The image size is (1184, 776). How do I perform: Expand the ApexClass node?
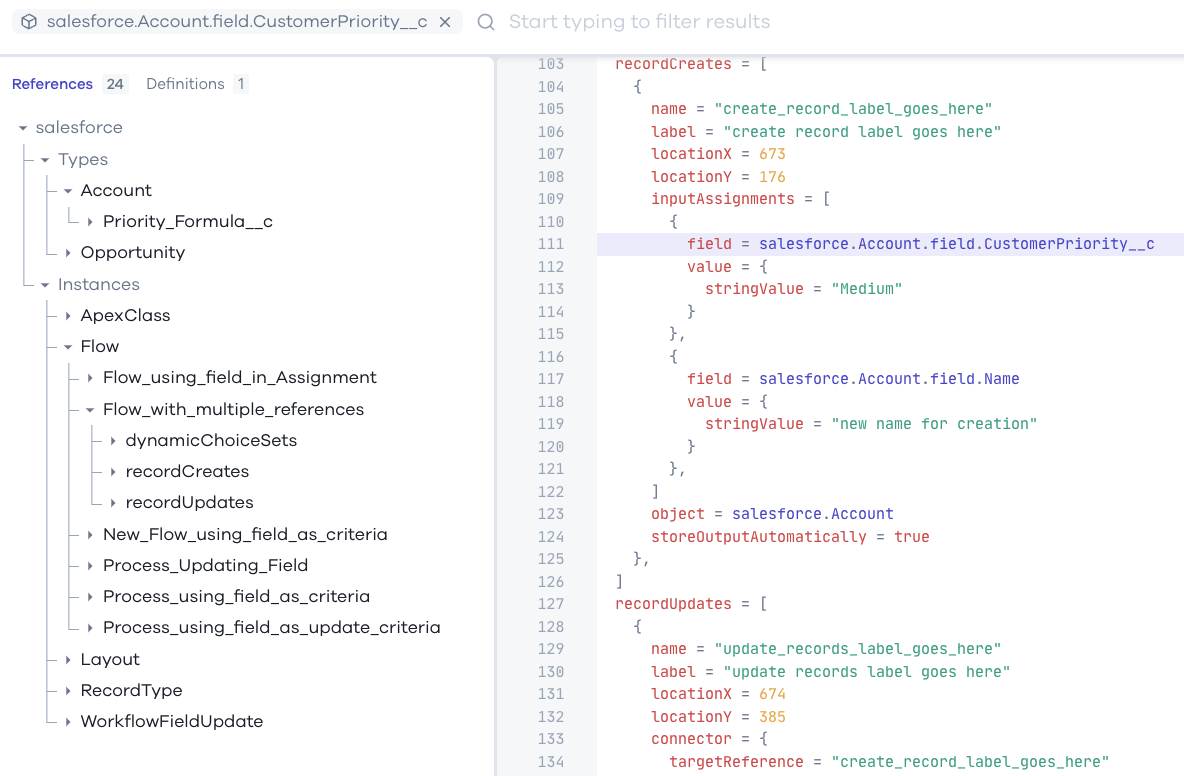click(68, 316)
